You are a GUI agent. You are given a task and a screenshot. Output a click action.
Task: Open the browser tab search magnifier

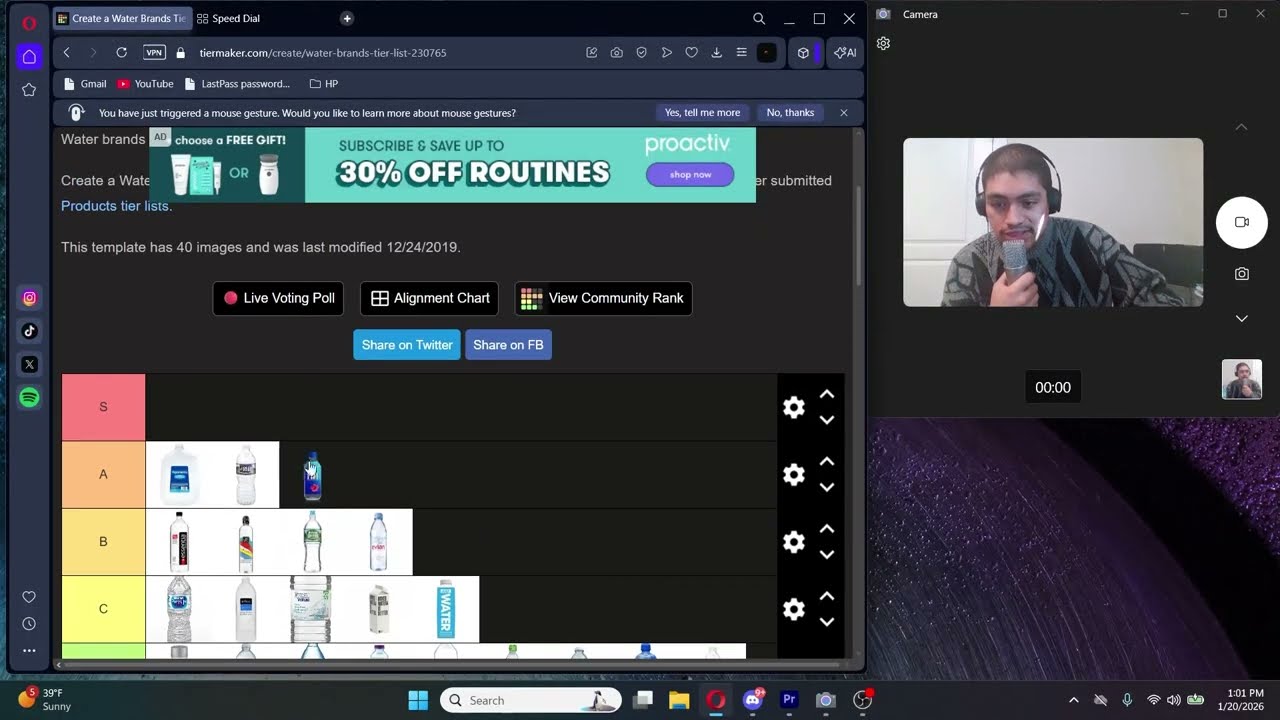tap(759, 19)
